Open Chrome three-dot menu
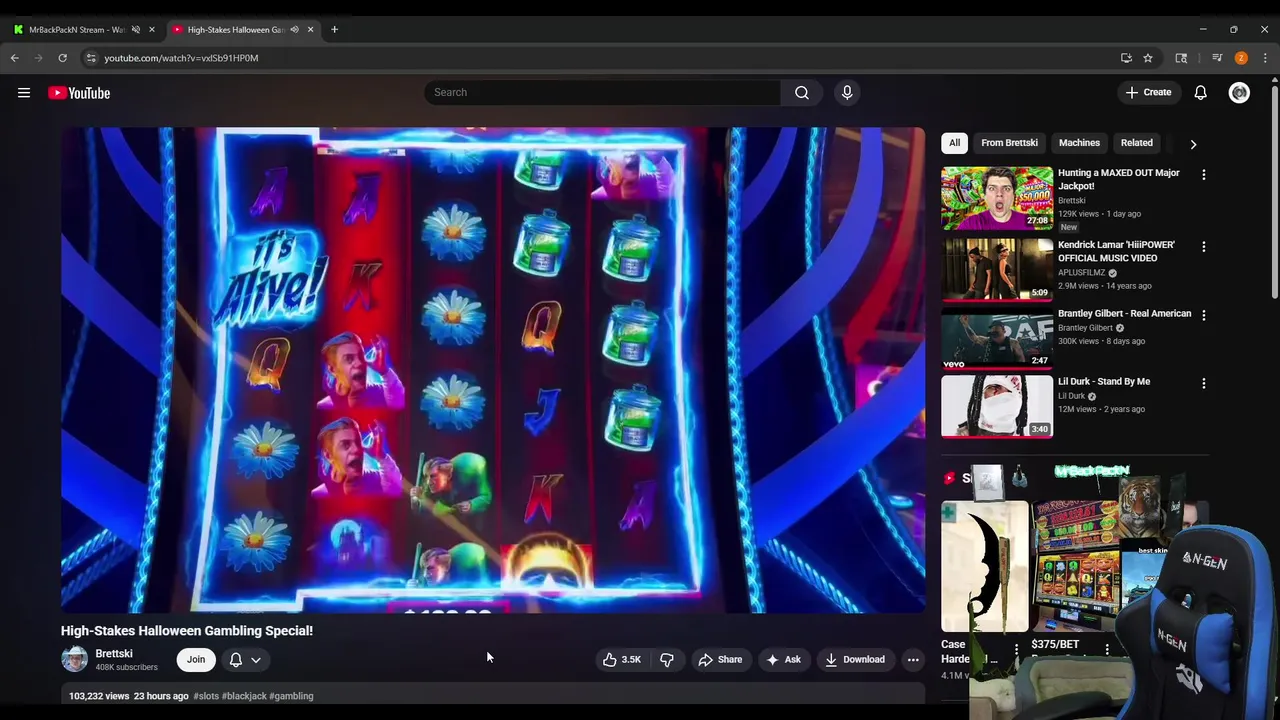The image size is (1280, 720). [x=1265, y=58]
